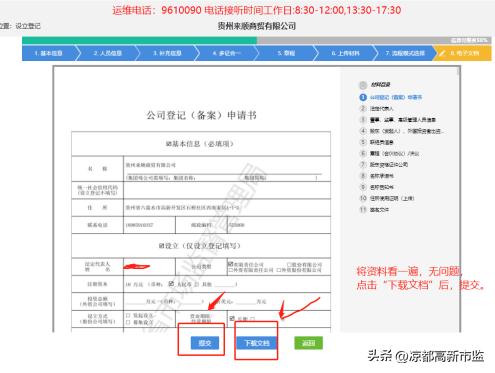Click the 邮政编码 postal code value cell

279,225
